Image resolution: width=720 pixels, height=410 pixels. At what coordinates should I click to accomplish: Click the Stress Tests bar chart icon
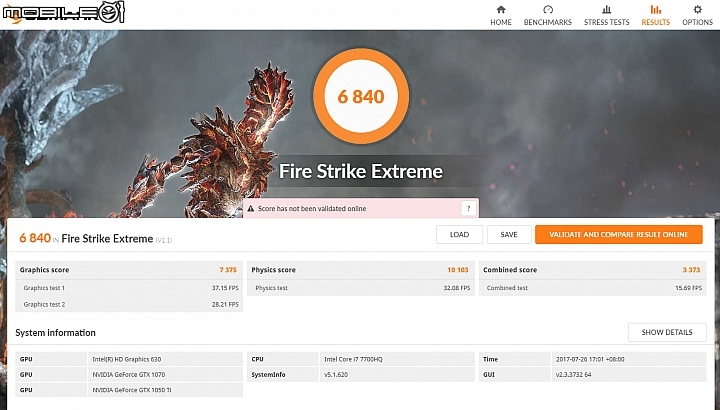pos(607,10)
